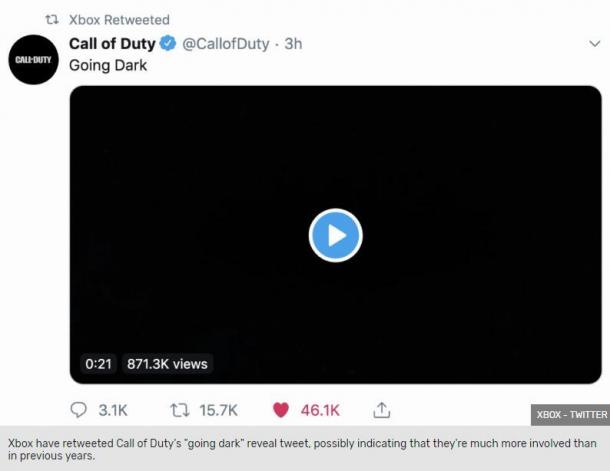Click the share upload icon
Image resolution: width=610 pixels, height=471 pixels.
point(382,410)
